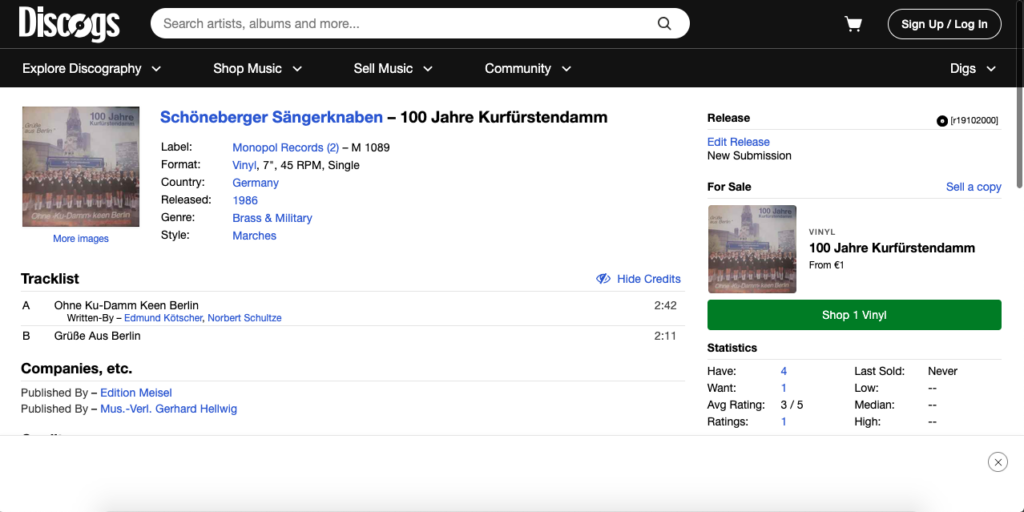Open Schöneberger Sängerknaben artist link

tap(271, 118)
